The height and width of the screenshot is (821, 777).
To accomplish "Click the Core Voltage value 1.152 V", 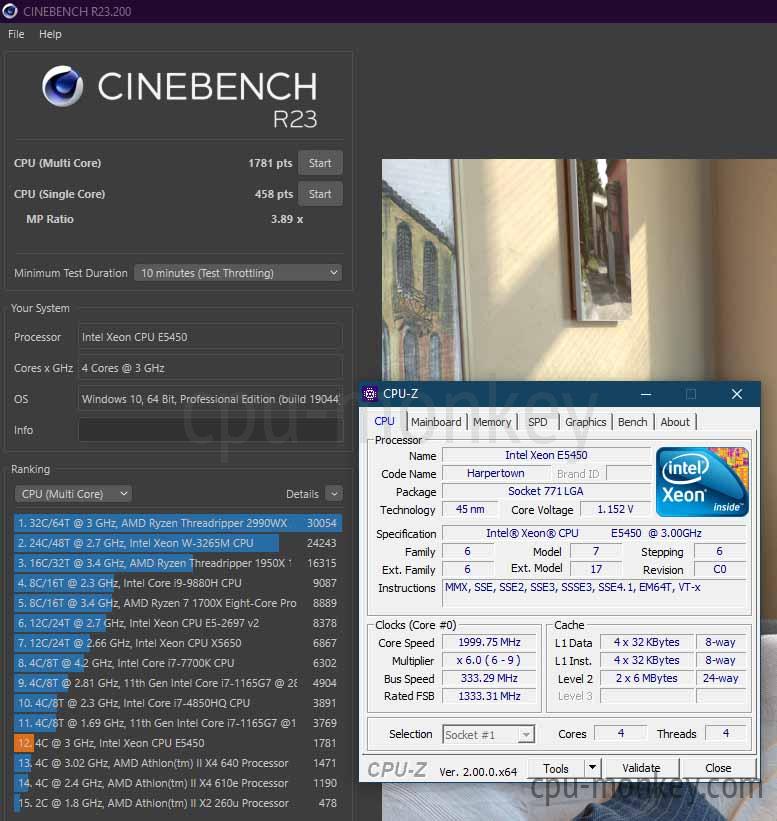I will coord(615,509).
